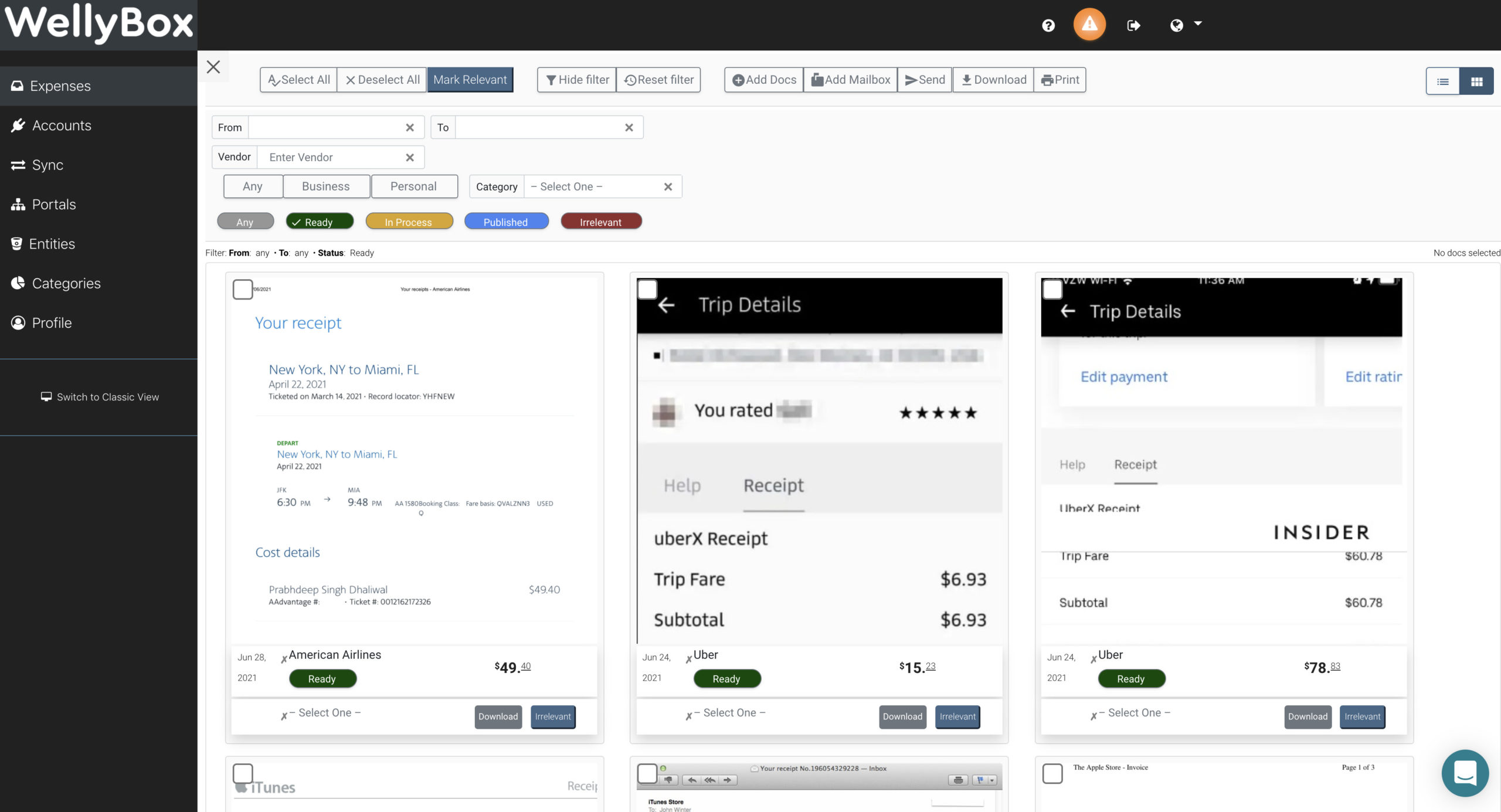The width and height of the screenshot is (1501, 812).
Task: Clear the To date field
Action: [629, 127]
